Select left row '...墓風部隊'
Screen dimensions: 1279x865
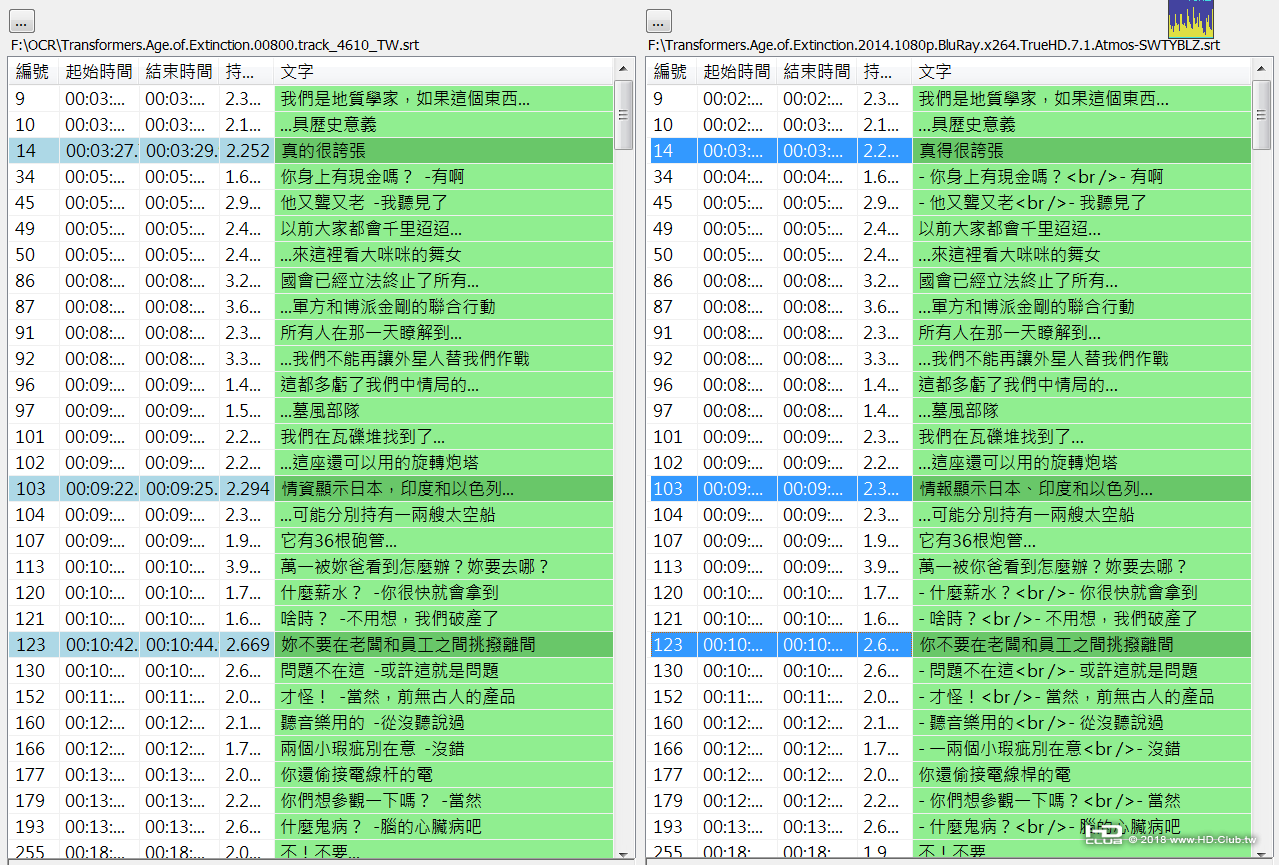[311, 410]
